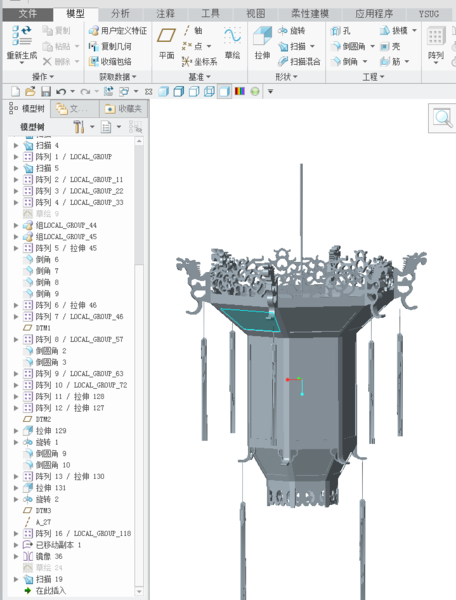The height and width of the screenshot is (600, 456).
Task: Click the regenerate icon in quick access toolbar
Action: pos(109,91)
